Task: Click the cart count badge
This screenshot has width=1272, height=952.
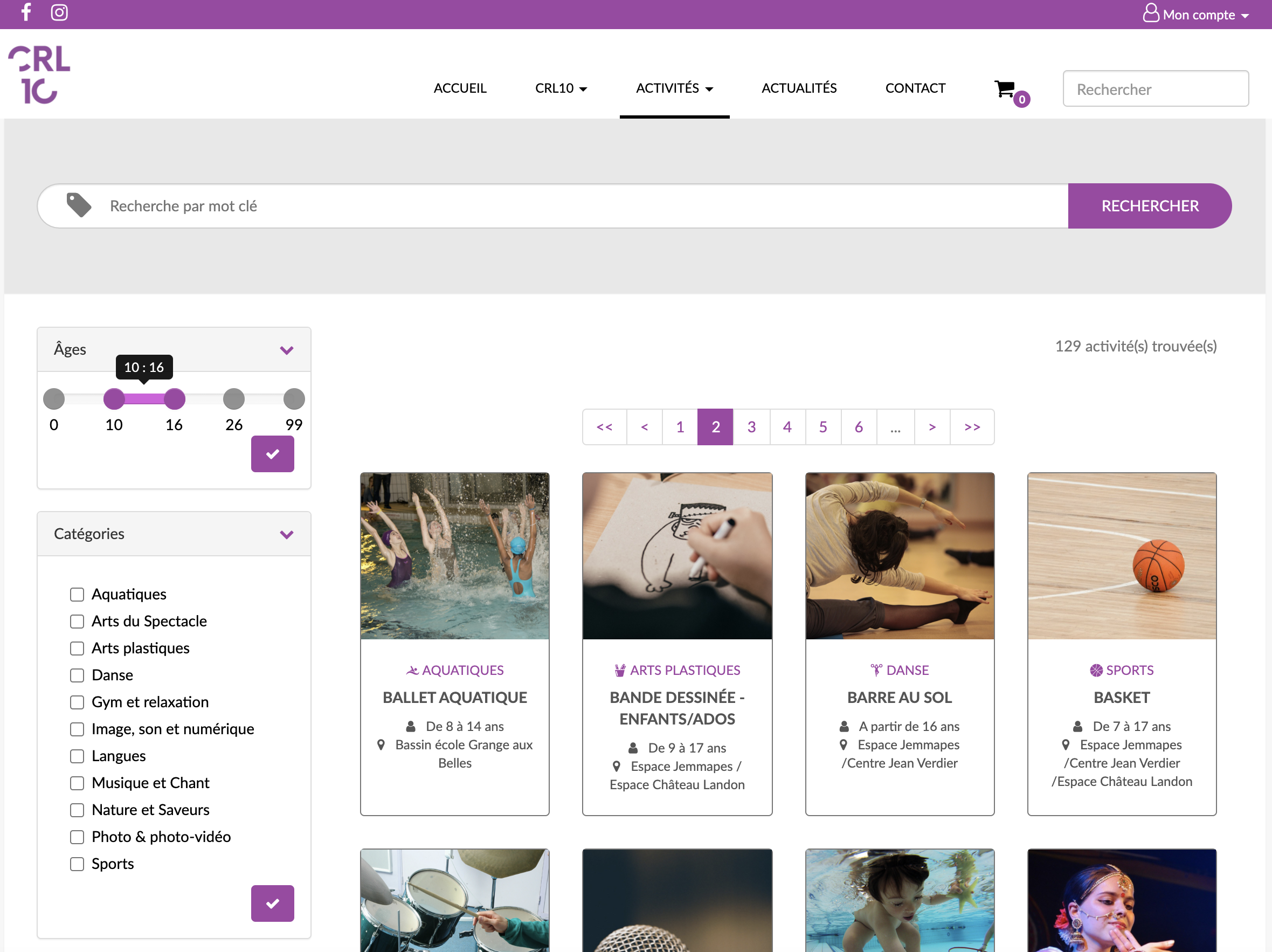Action: point(1021,100)
